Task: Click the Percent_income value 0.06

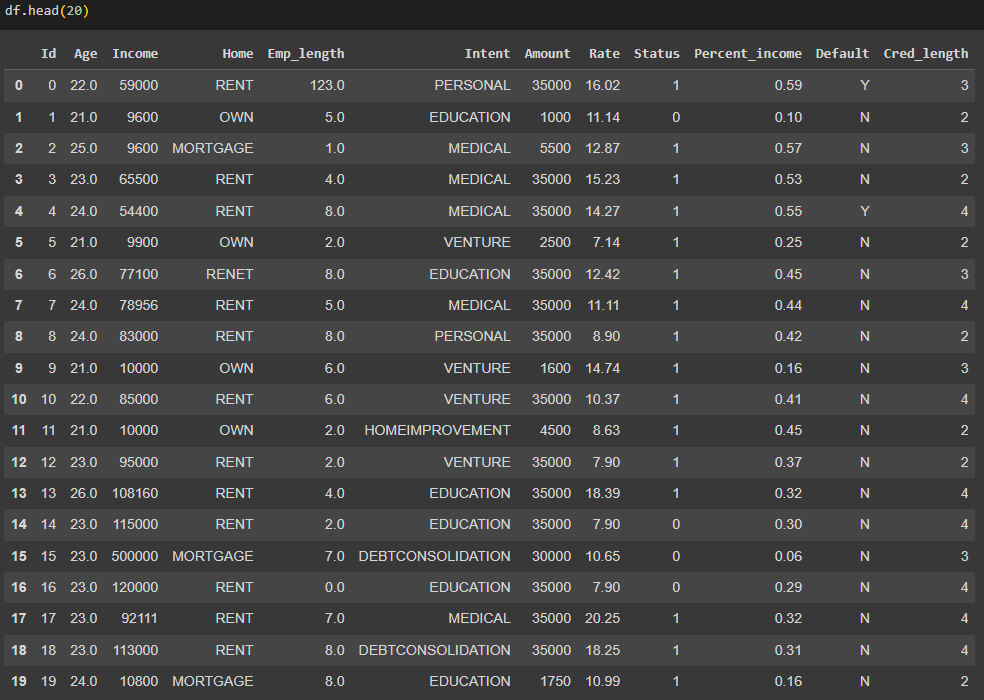Action: [x=788, y=556]
